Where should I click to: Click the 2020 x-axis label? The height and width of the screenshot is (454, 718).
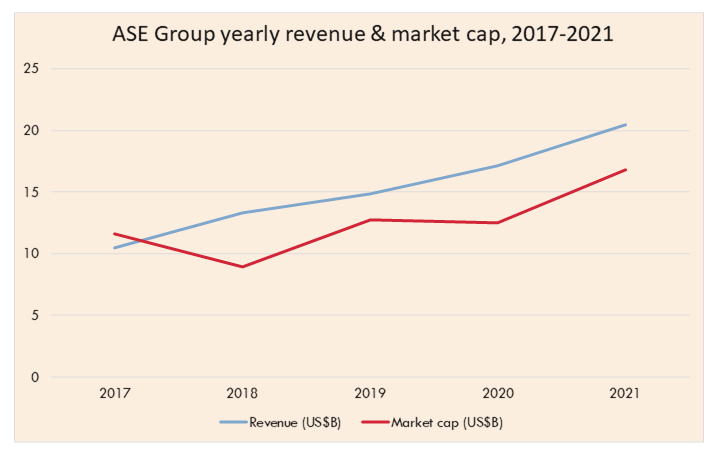498,393
